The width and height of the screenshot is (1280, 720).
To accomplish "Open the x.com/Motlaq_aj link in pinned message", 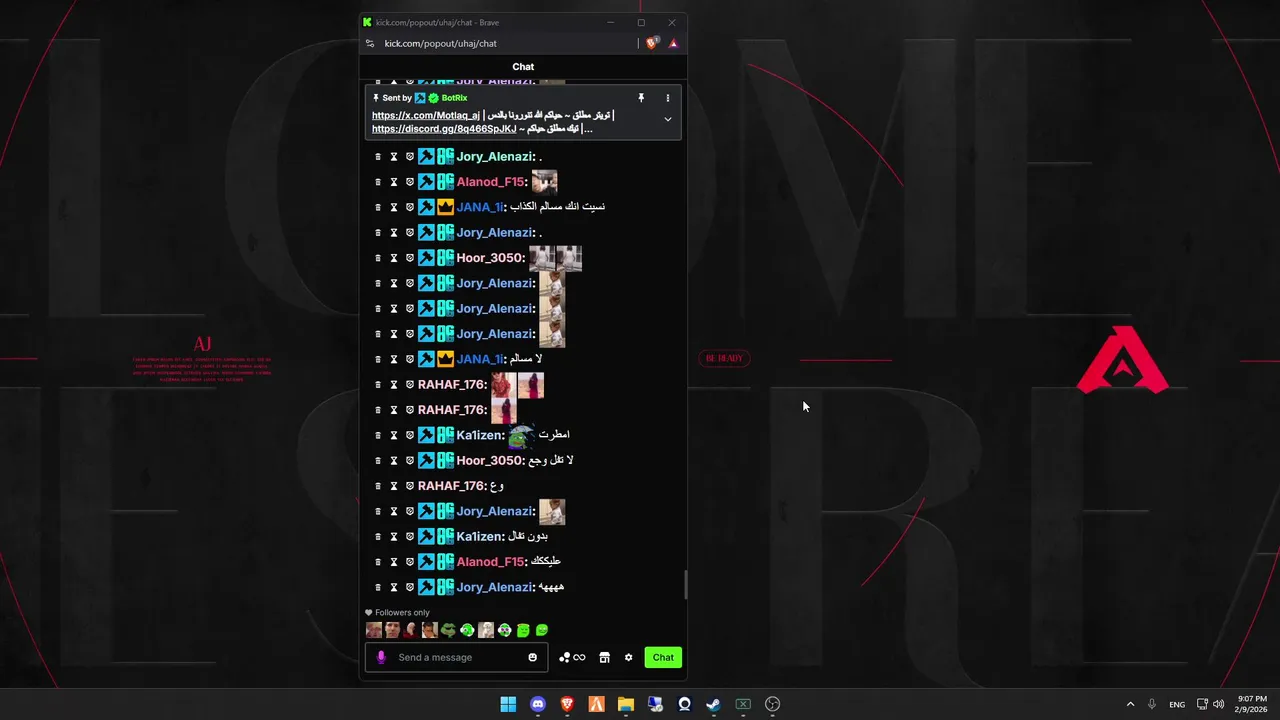I will click(x=426, y=115).
